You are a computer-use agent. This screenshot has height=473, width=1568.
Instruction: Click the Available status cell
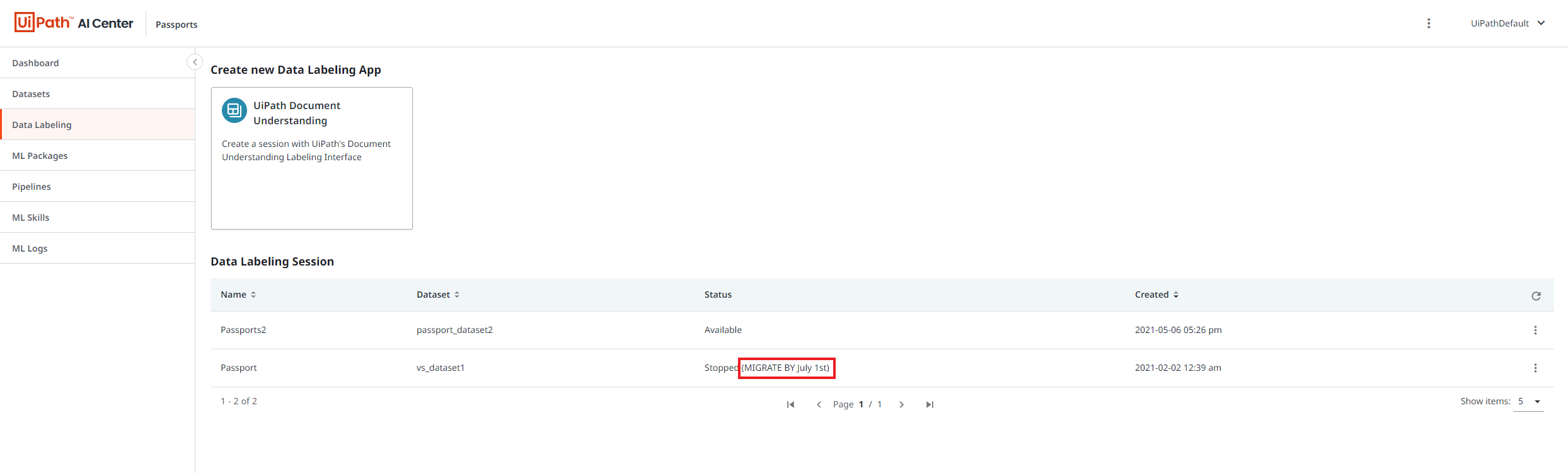click(x=723, y=330)
